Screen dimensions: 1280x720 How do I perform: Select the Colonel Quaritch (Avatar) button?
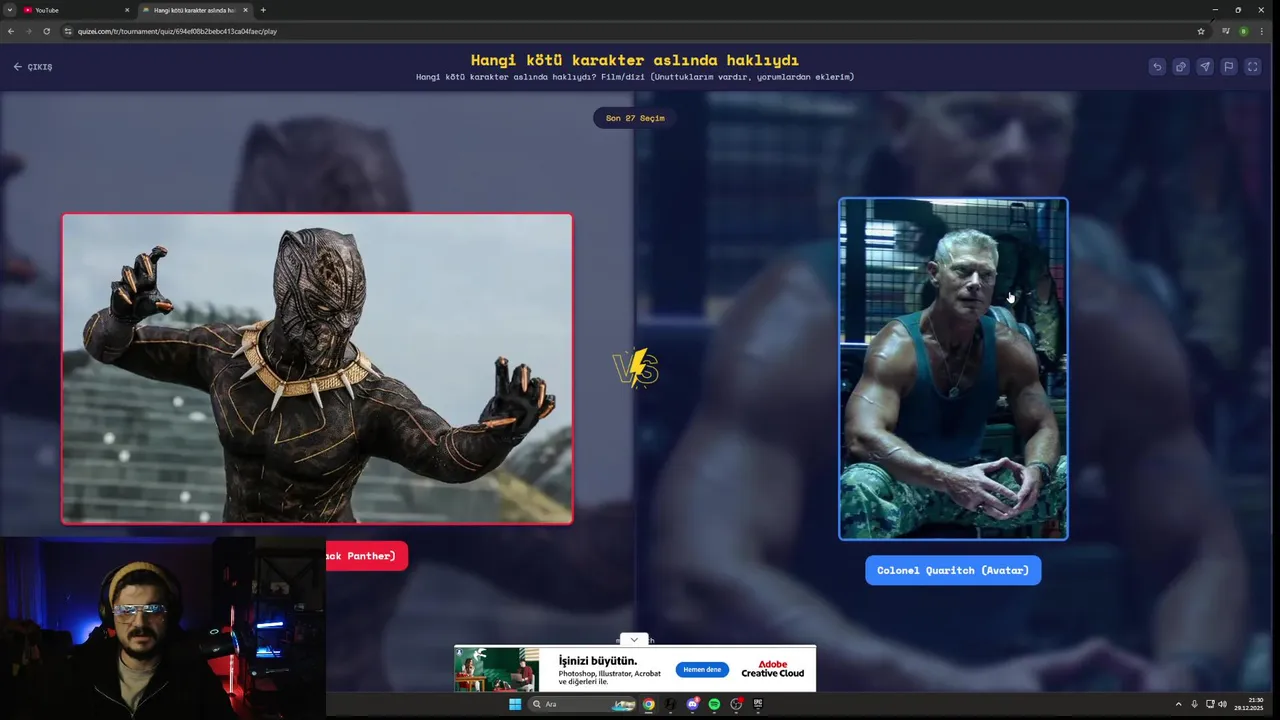(953, 570)
